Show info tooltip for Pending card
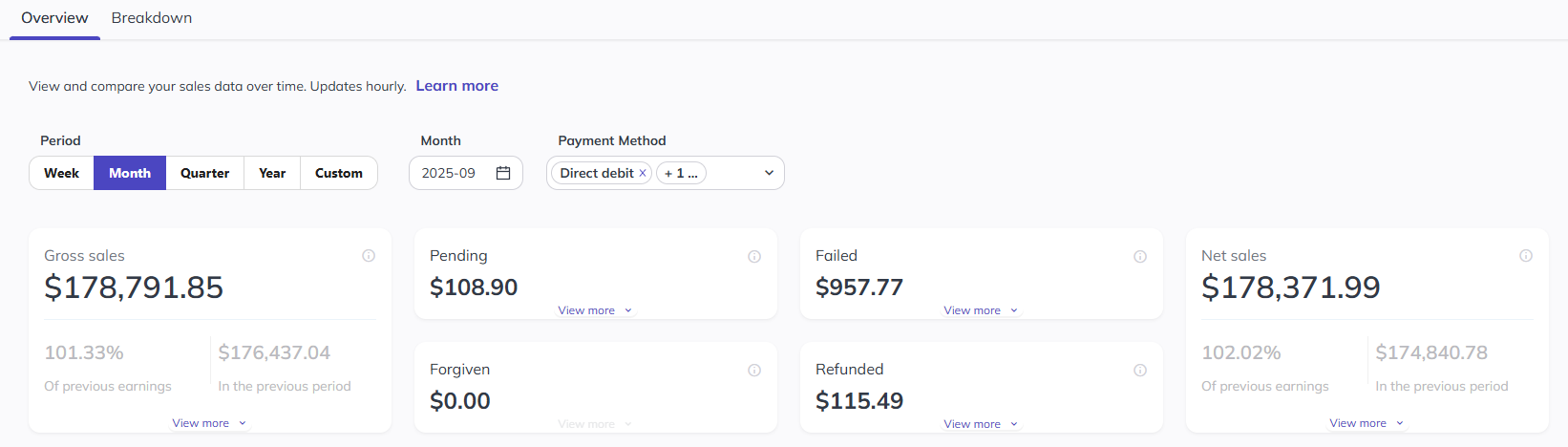Viewport: 1568px width, 447px height. coord(754,256)
